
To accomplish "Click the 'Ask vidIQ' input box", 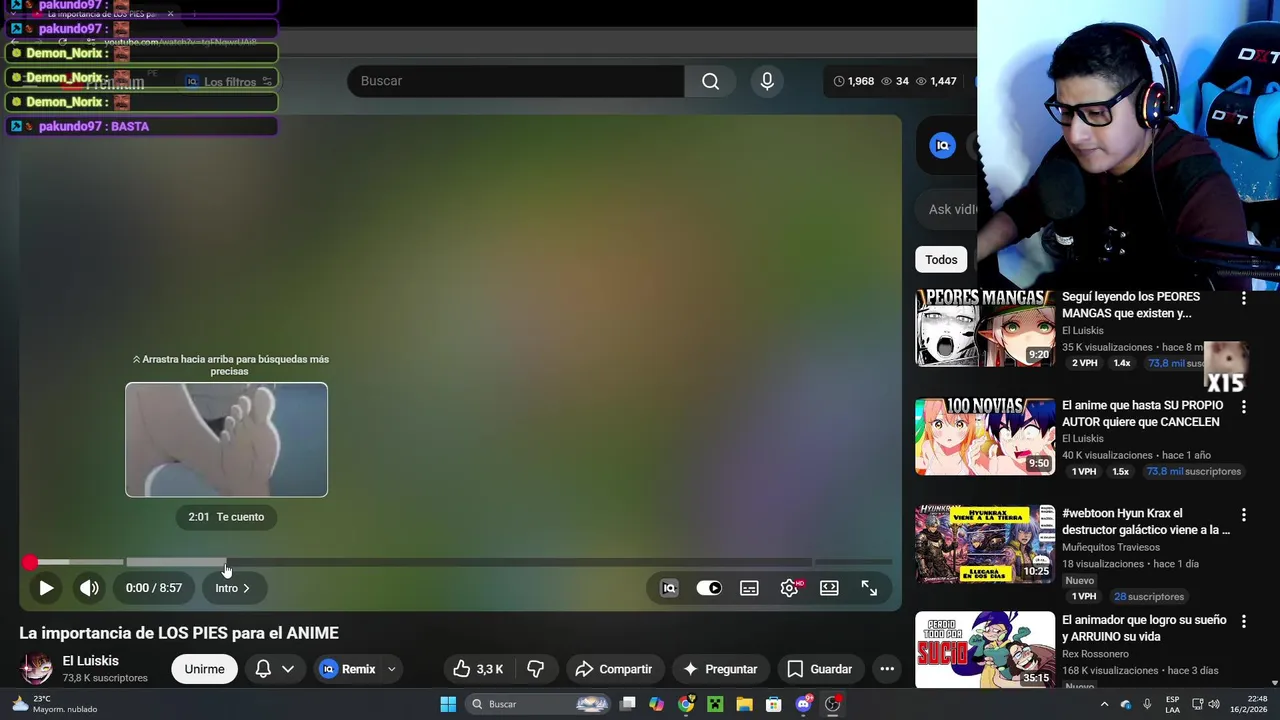I will [x=948, y=210].
